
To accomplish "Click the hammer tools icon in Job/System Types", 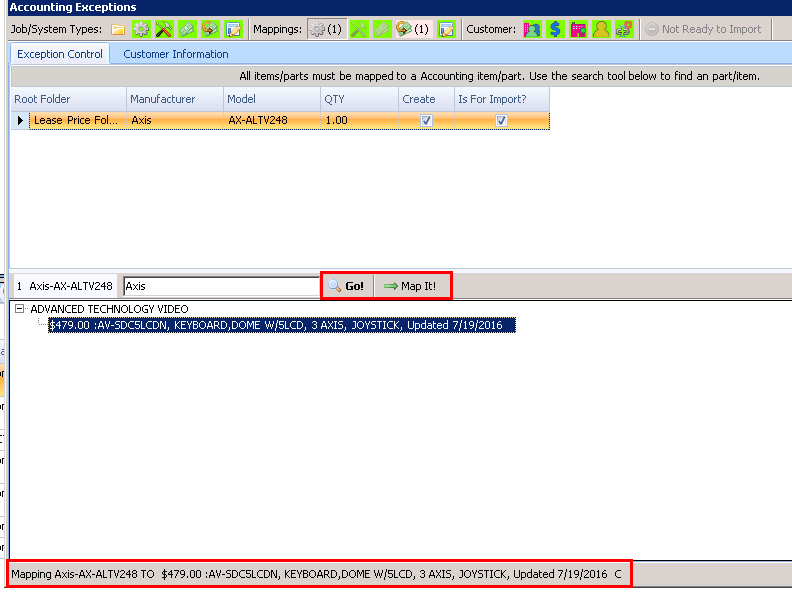I will pos(164,29).
